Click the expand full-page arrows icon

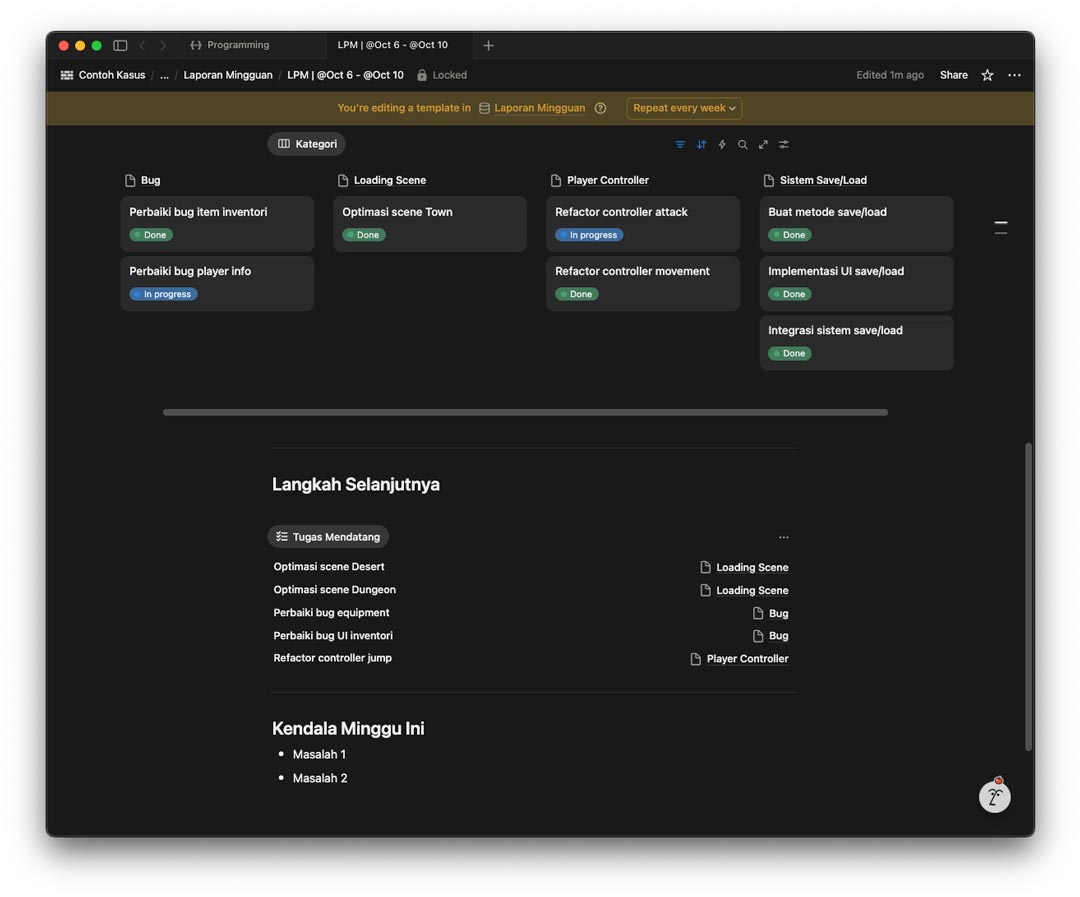tap(763, 144)
